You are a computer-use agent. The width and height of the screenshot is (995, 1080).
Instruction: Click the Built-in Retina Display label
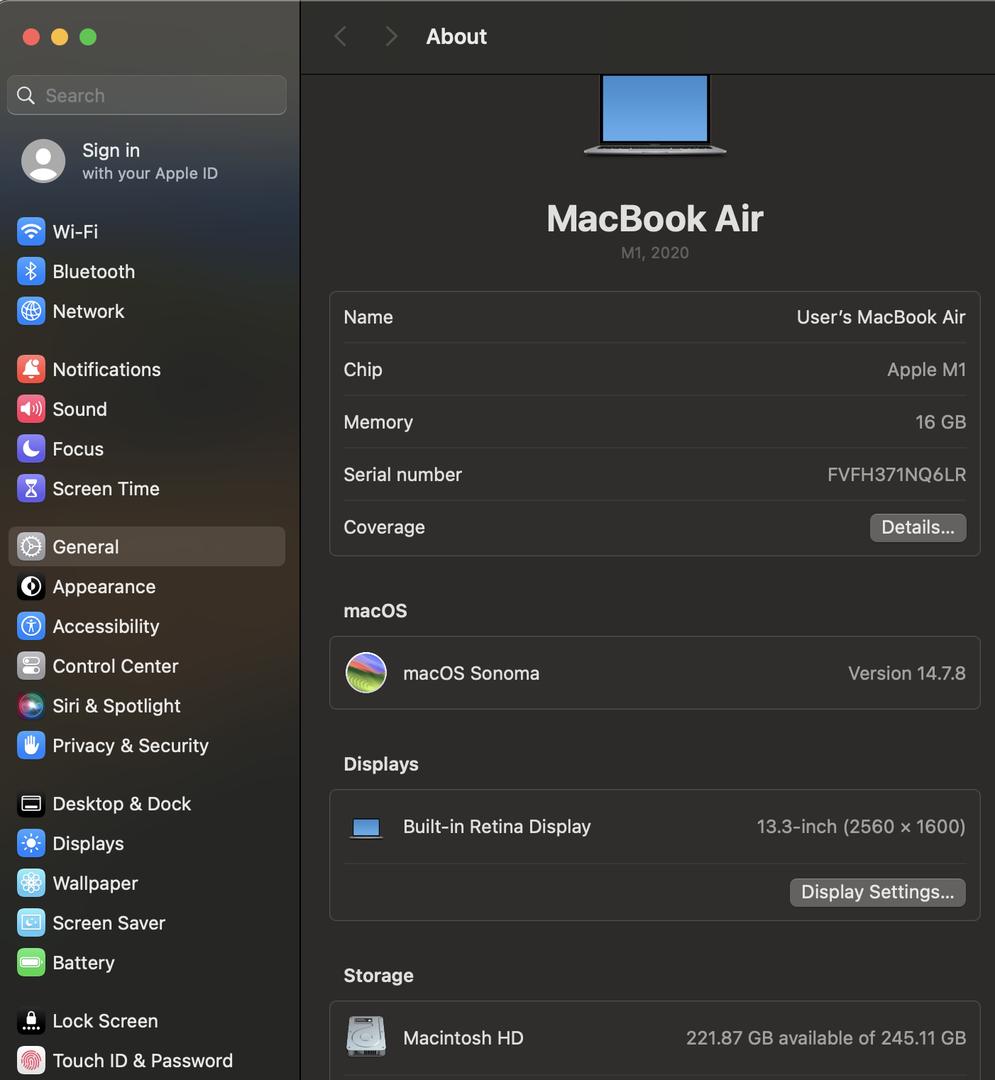[x=496, y=827]
